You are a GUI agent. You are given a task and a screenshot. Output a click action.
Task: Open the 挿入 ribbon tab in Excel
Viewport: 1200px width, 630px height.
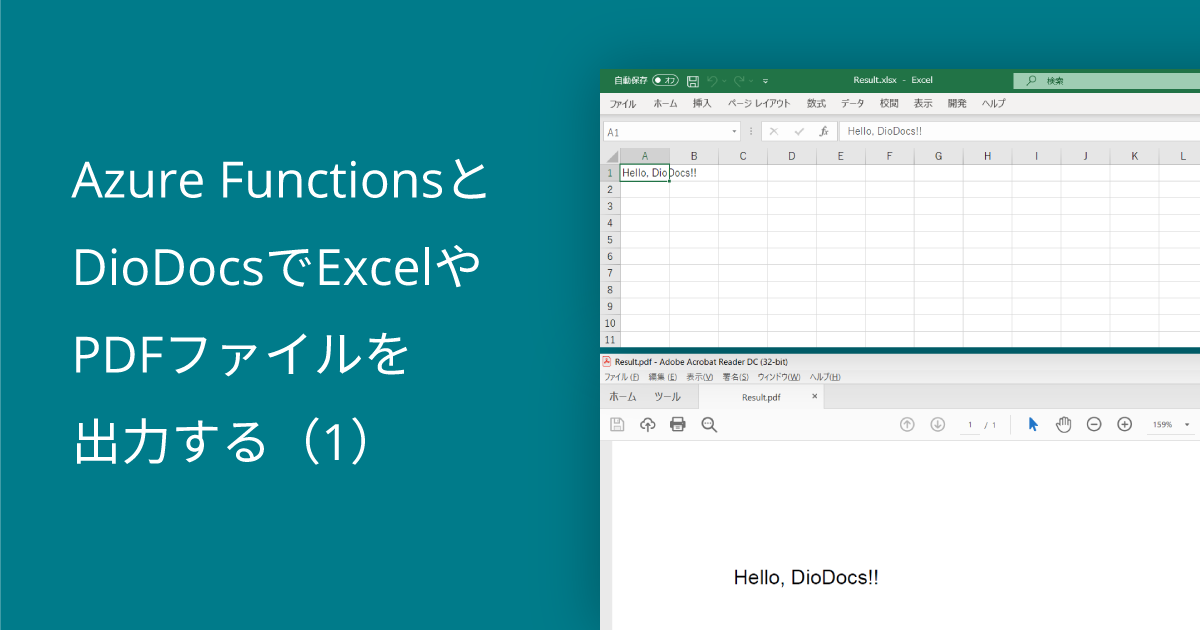(702, 104)
